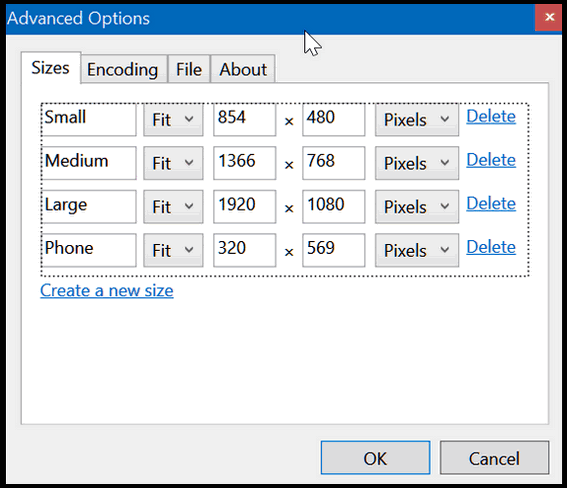The image size is (567, 488).
Task: Dismiss dialog with the Cancel button
Action: 494,458
